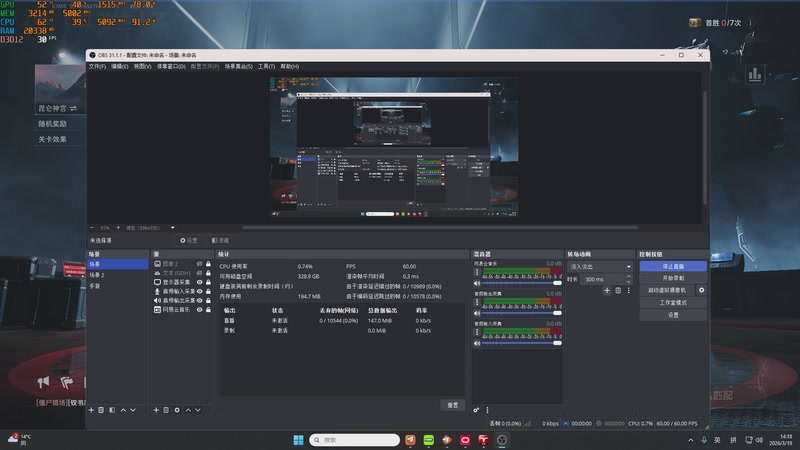The image size is (800, 450).
Task: Open Windows Start menu on taskbar
Action: click(298, 440)
